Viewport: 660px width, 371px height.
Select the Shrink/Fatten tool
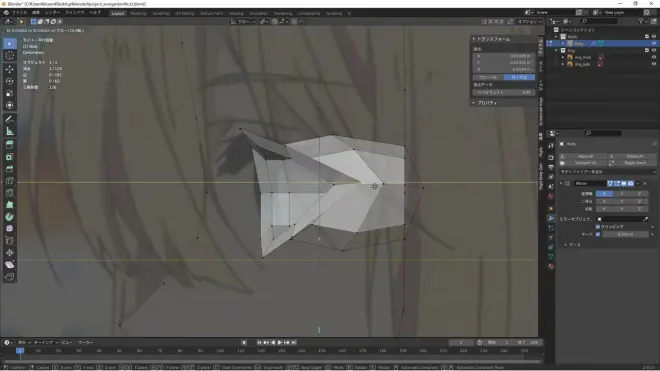pyautogui.click(x=10, y=253)
